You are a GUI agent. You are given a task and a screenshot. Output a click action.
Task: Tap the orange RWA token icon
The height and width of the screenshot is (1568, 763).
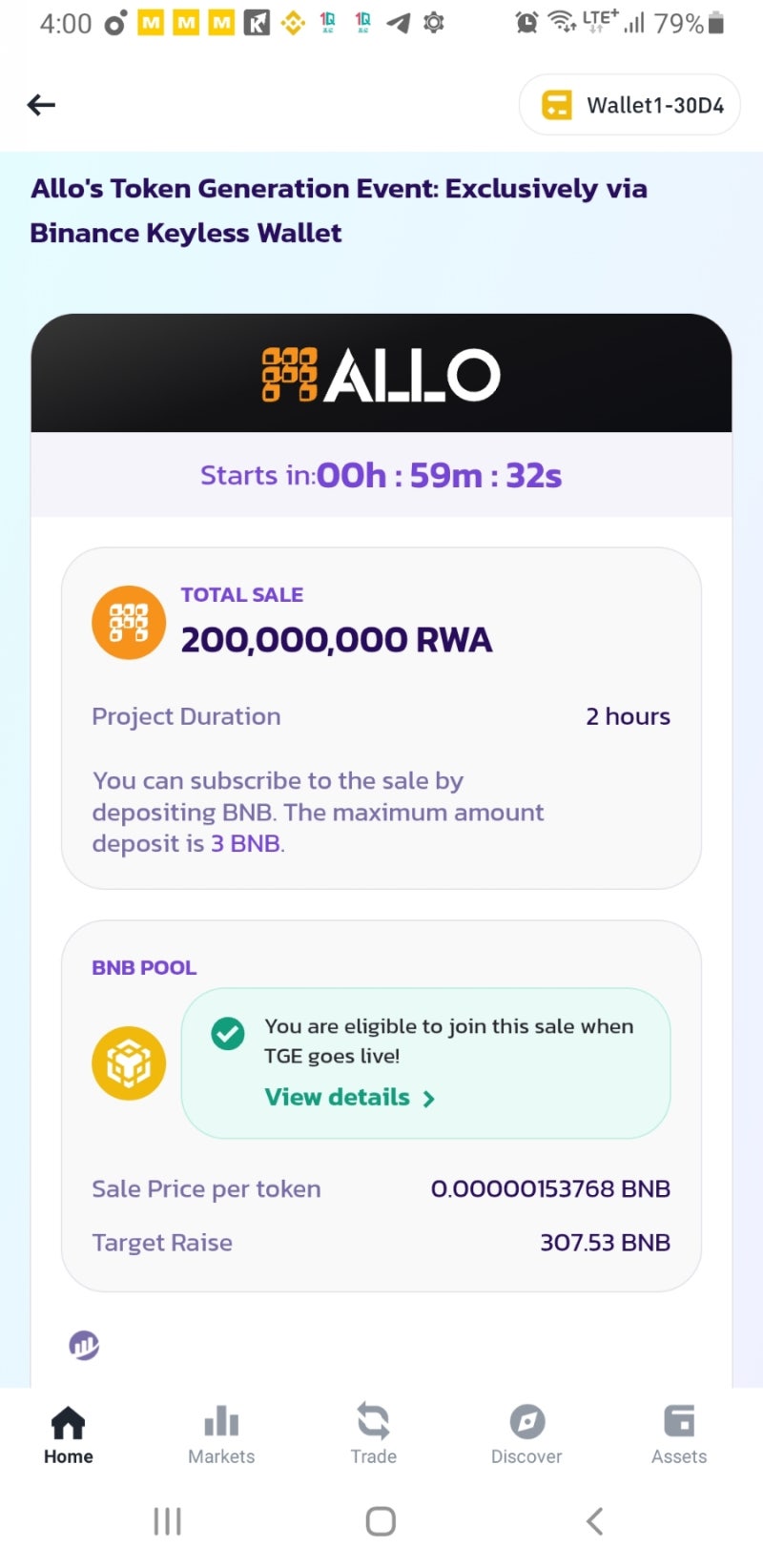pos(129,622)
